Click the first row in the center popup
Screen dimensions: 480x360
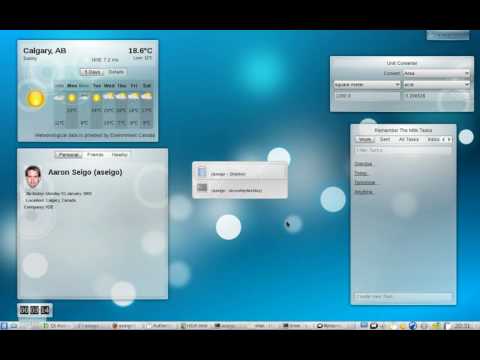pyautogui.click(x=240, y=172)
